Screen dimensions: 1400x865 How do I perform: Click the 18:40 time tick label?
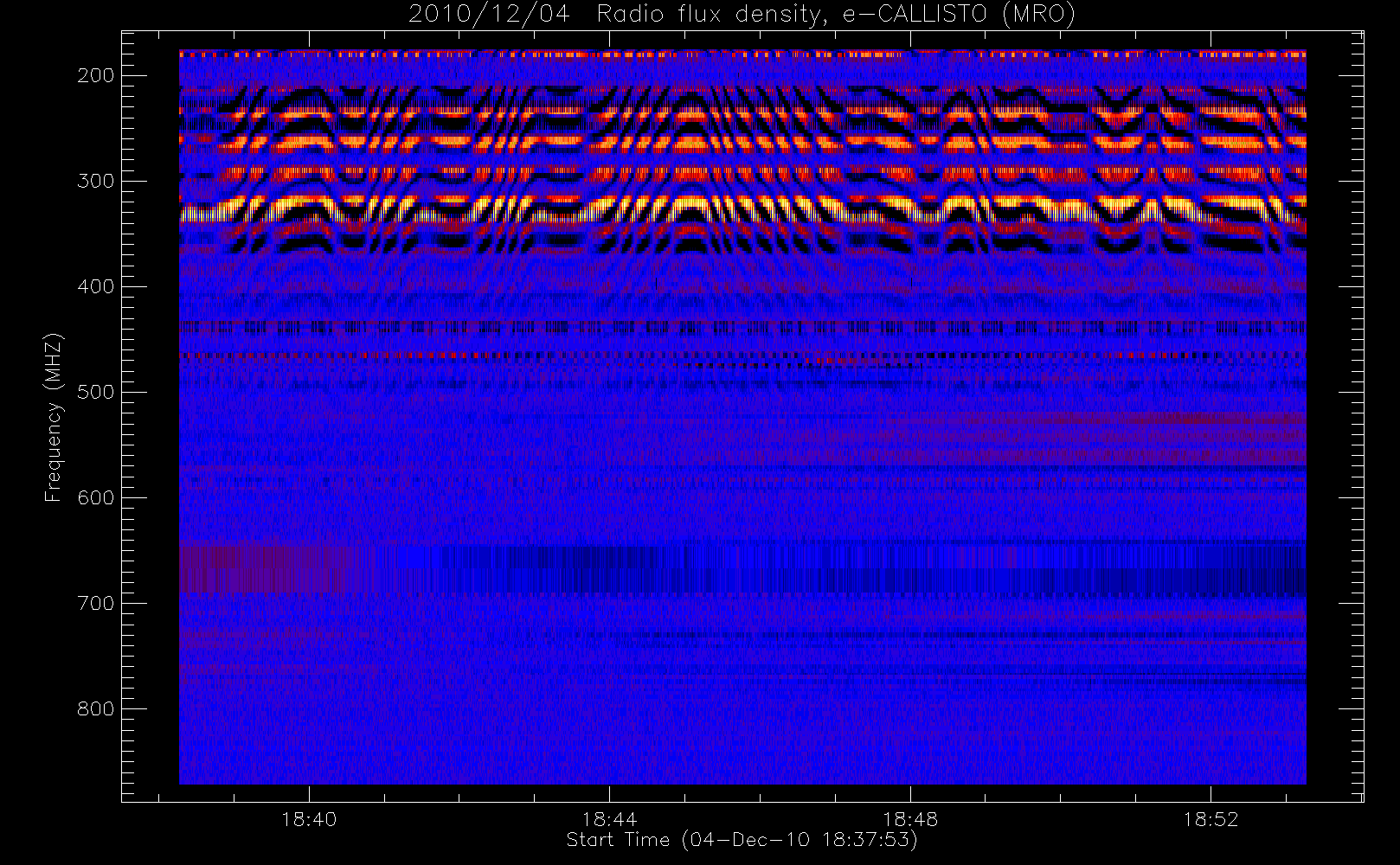[309, 819]
